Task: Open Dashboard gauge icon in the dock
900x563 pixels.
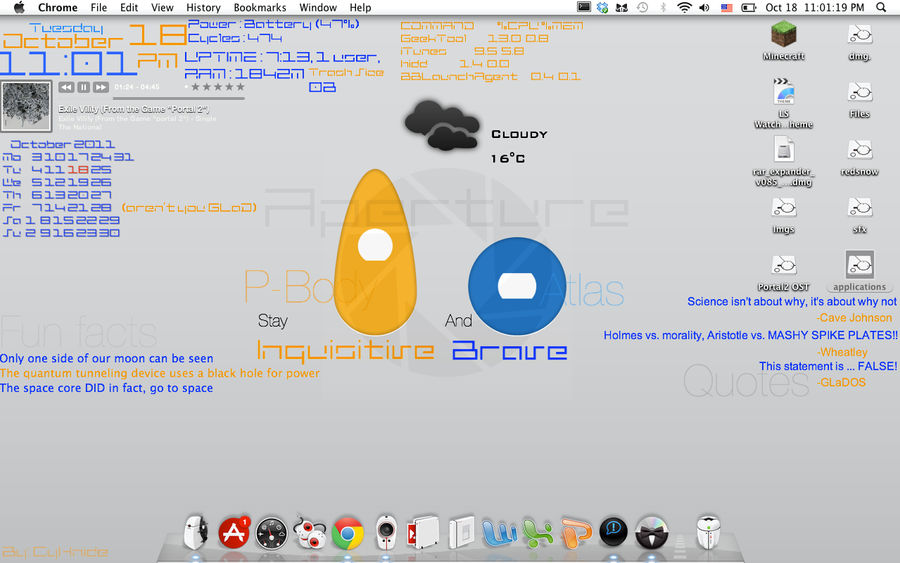Action: tap(271, 534)
